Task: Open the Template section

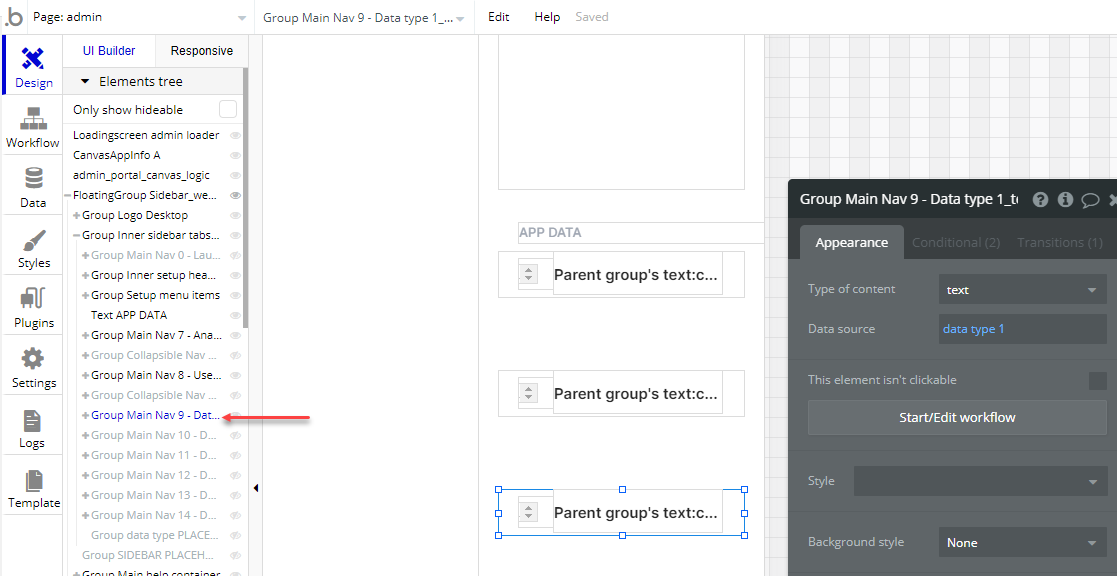Action: [x=33, y=488]
